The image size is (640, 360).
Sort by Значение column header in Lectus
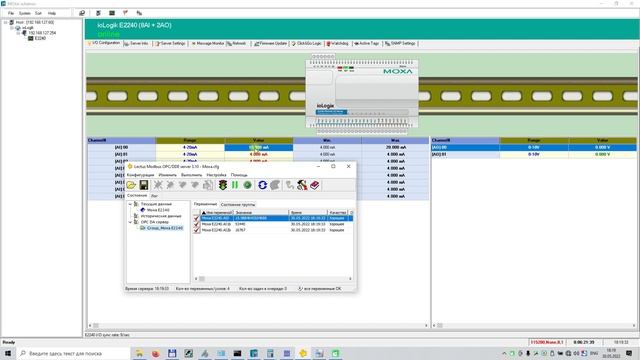[x=261, y=213]
